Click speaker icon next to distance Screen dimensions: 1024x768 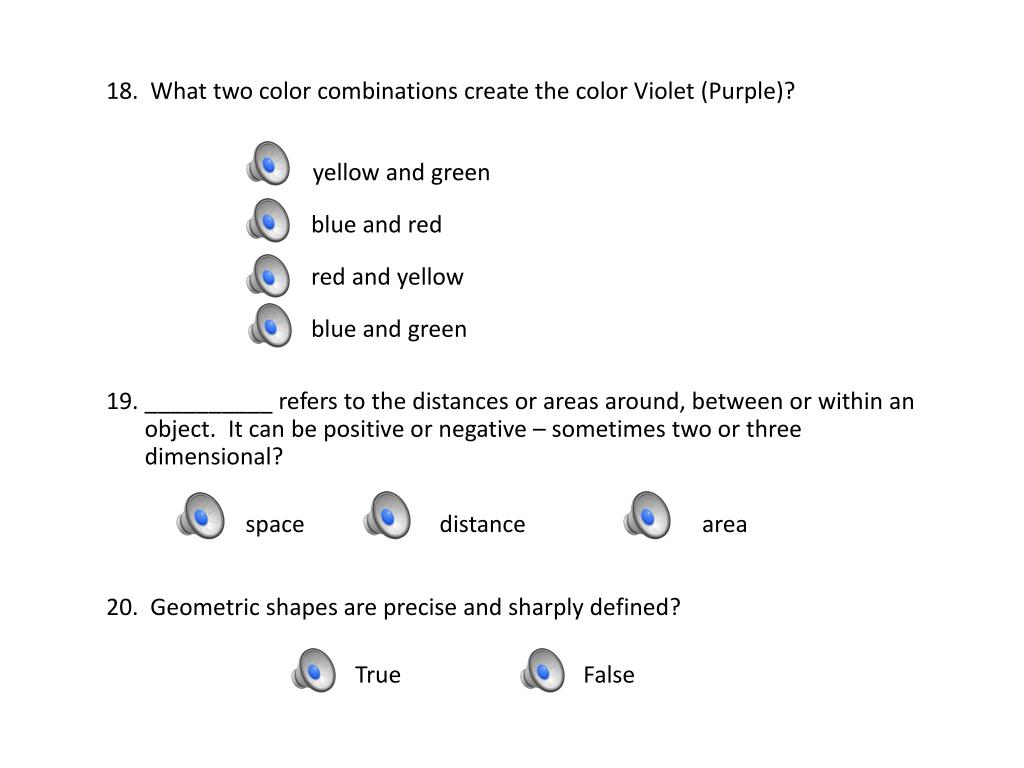pyautogui.click(x=387, y=515)
